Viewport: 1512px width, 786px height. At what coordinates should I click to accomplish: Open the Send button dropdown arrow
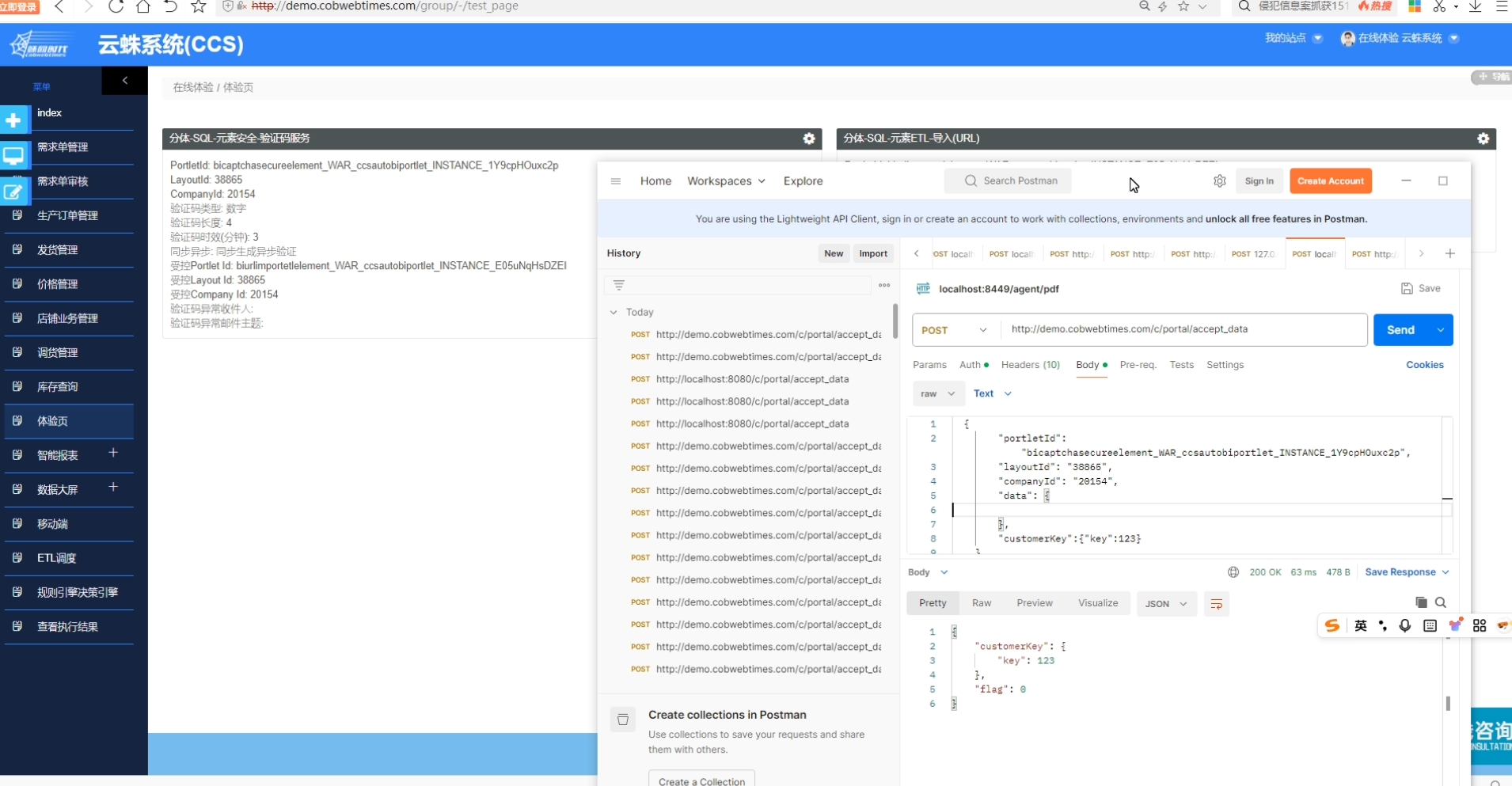[1441, 330]
